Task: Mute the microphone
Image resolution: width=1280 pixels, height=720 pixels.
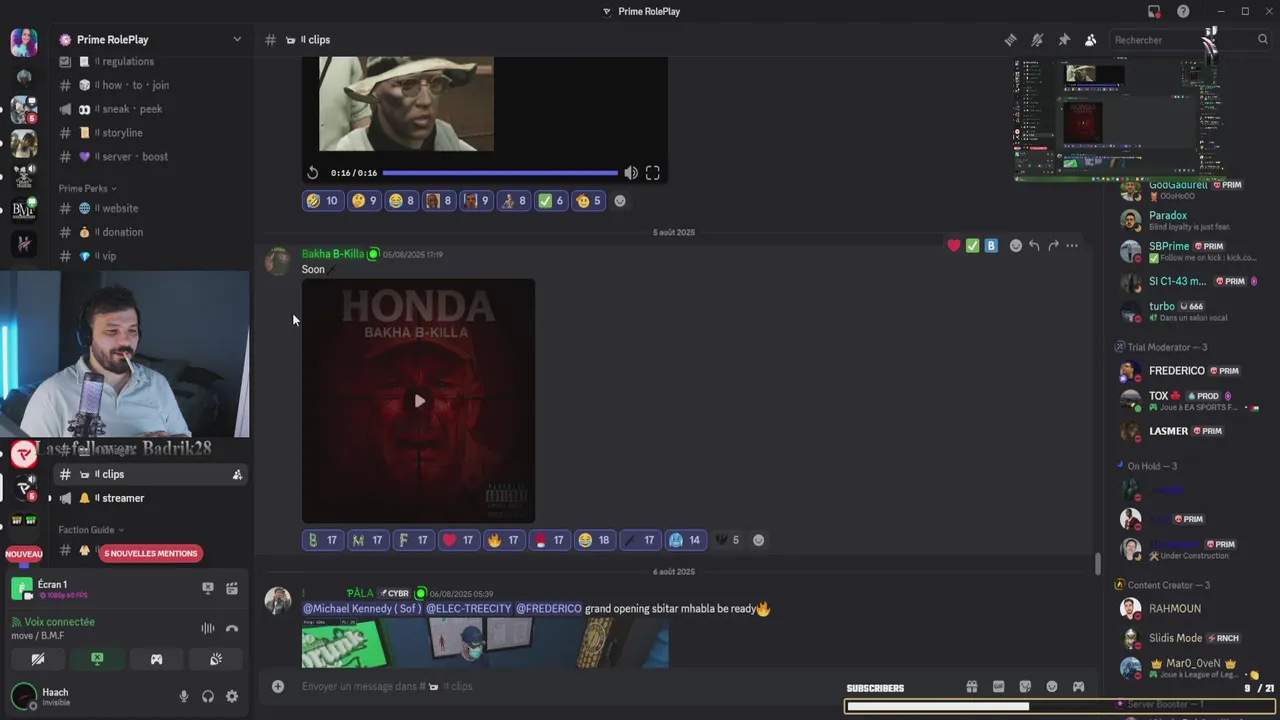Action: 184,696
